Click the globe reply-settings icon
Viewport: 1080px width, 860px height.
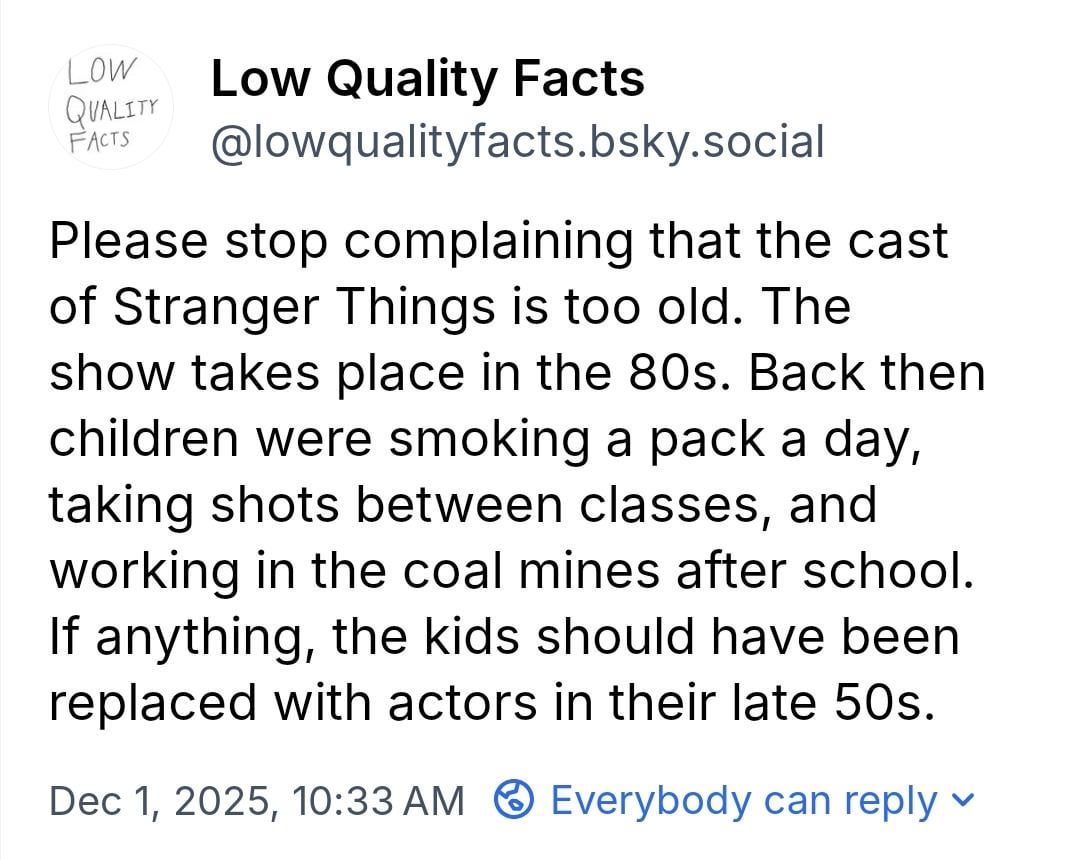click(513, 800)
